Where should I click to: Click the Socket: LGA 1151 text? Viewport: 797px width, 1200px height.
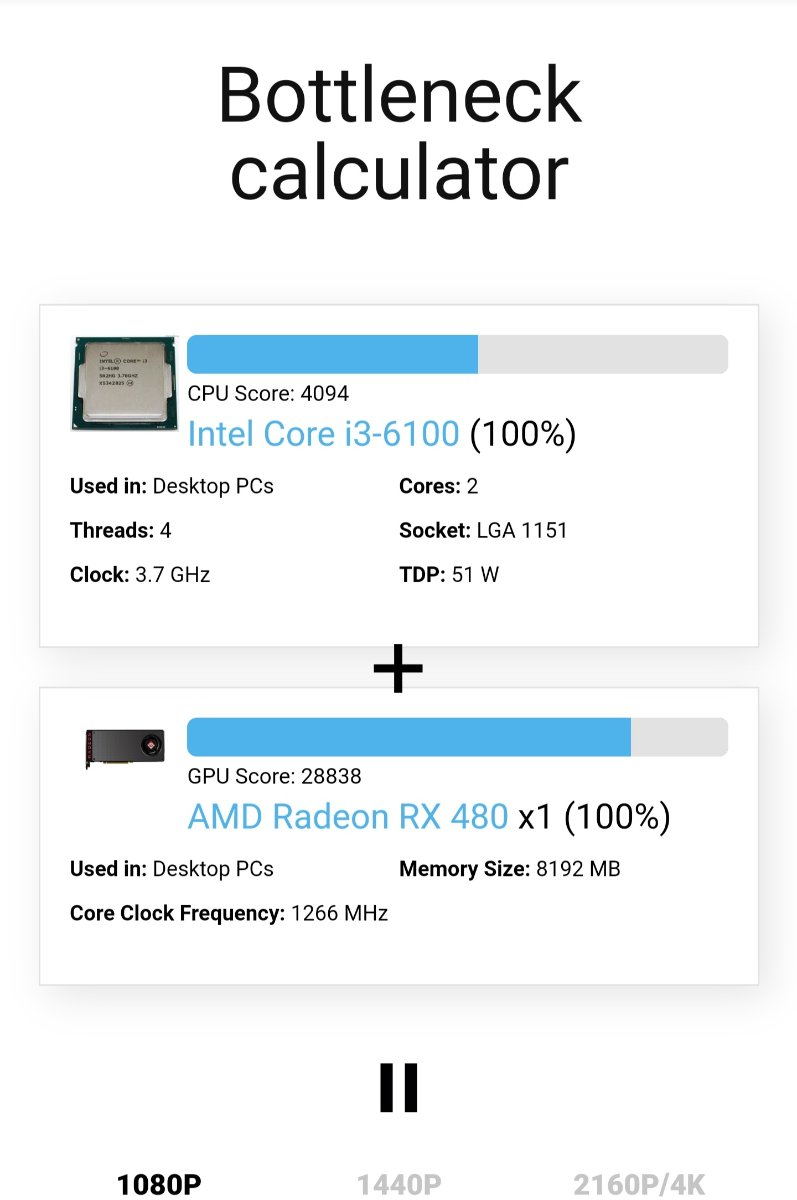click(483, 530)
